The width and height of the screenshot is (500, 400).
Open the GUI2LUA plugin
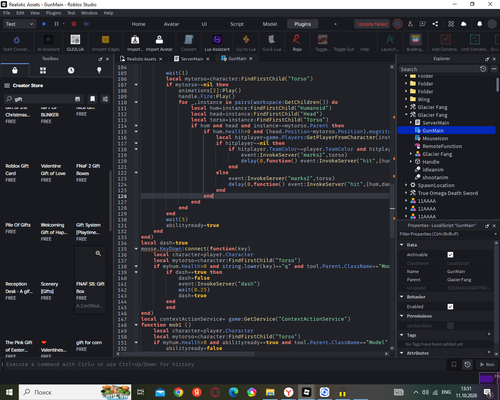(x=75, y=43)
